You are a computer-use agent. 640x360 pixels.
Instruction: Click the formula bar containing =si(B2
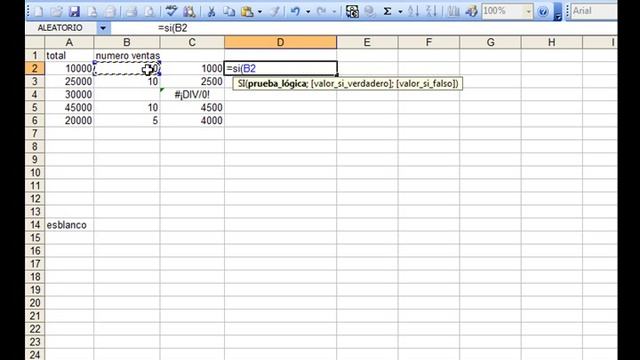(x=363, y=28)
